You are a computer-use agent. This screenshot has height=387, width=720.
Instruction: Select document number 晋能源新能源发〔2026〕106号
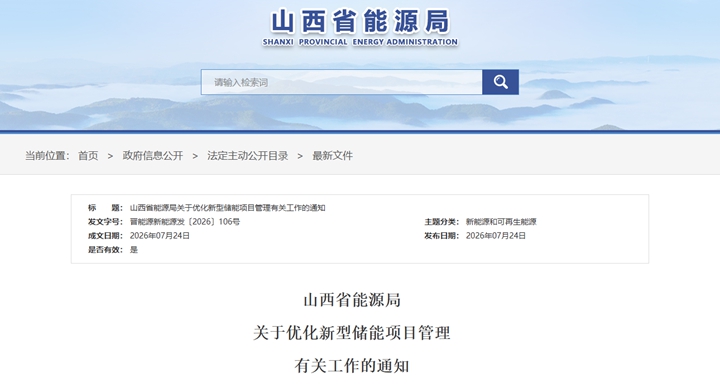click(x=185, y=222)
